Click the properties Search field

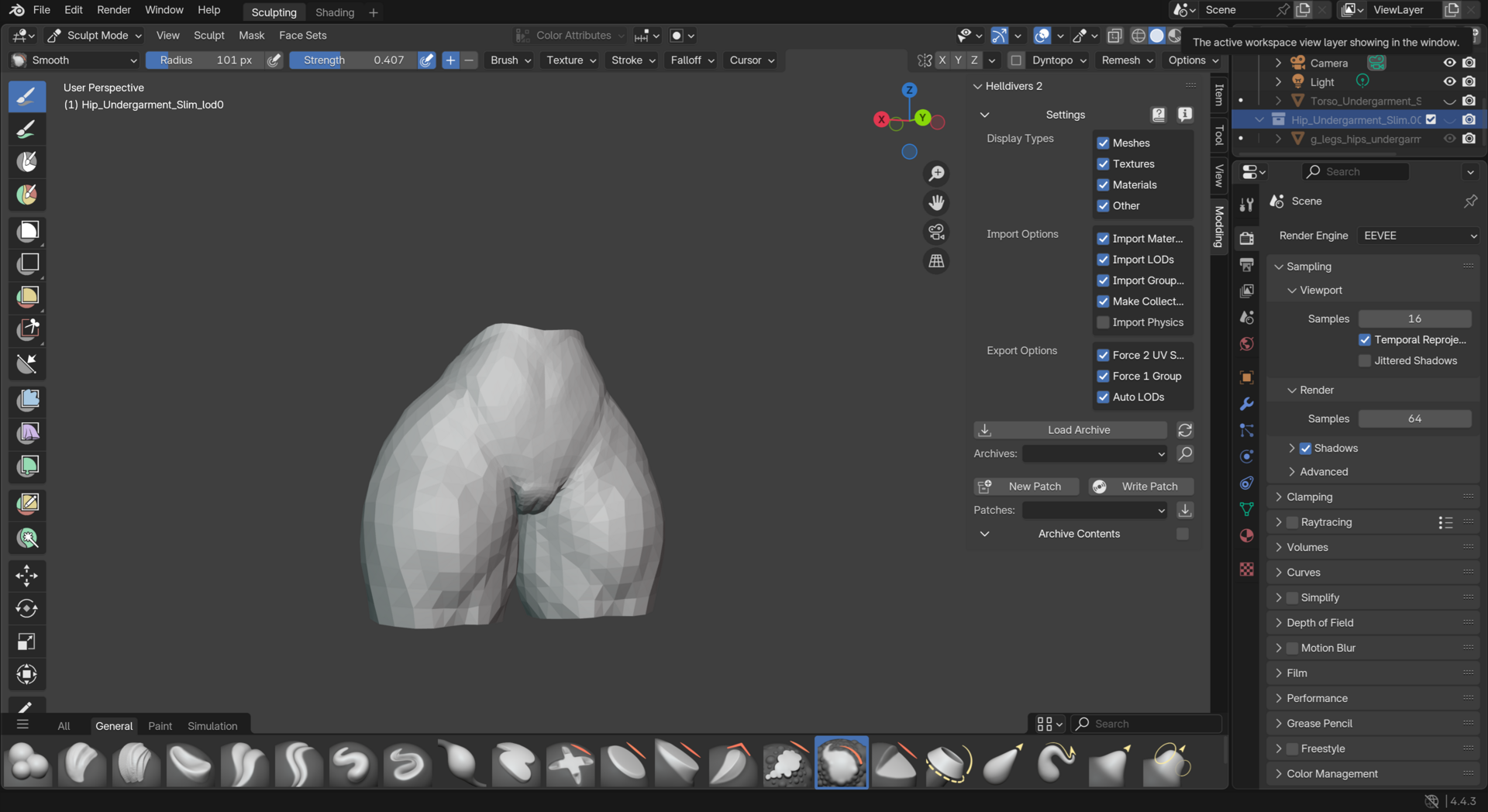(1355, 172)
